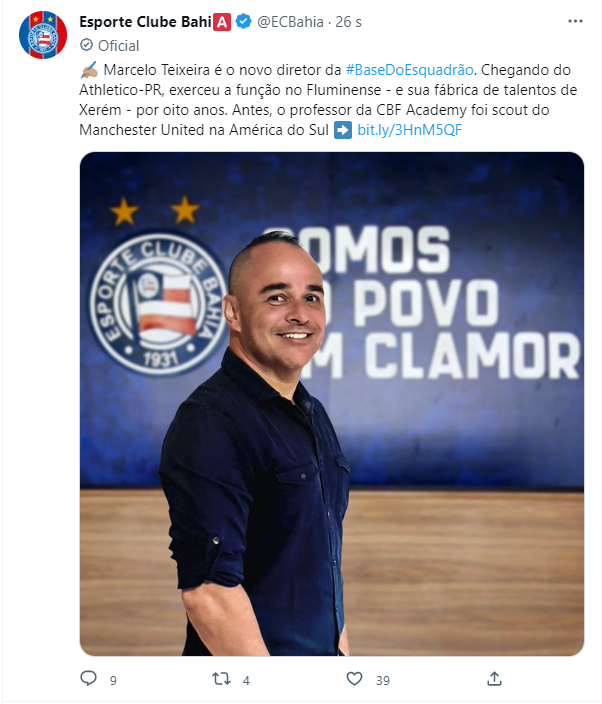Image resolution: width=602 pixels, height=704 pixels.
Task: Click the retweet count 4
Action: pyautogui.click(x=246, y=681)
